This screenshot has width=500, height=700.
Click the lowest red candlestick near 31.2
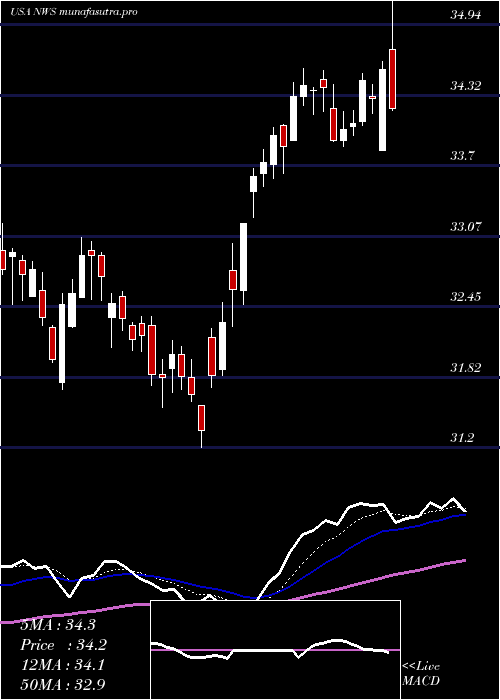click(x=202, y=418)
